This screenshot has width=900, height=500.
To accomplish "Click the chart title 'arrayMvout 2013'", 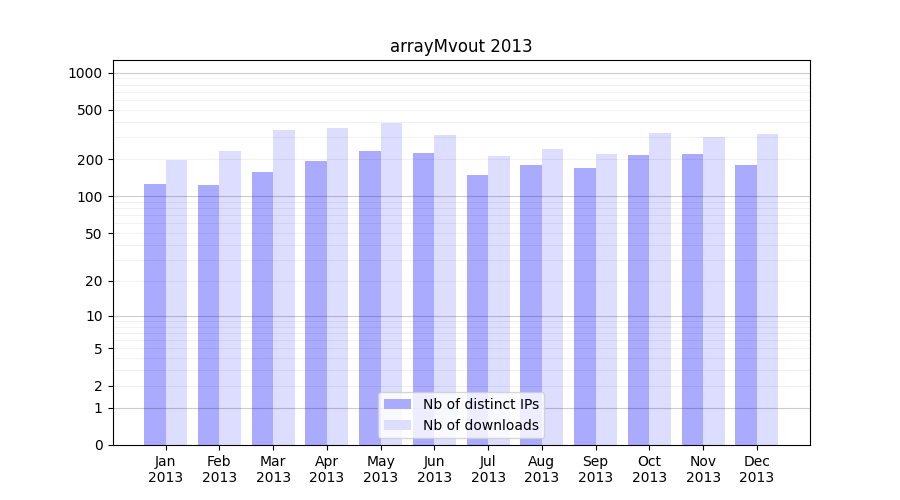I will pyautogui.click(x=461, y=46).
